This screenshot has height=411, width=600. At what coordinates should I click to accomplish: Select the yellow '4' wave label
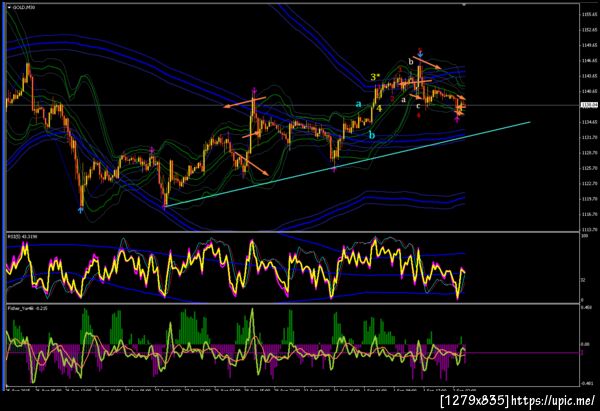(x=379, y=109)
